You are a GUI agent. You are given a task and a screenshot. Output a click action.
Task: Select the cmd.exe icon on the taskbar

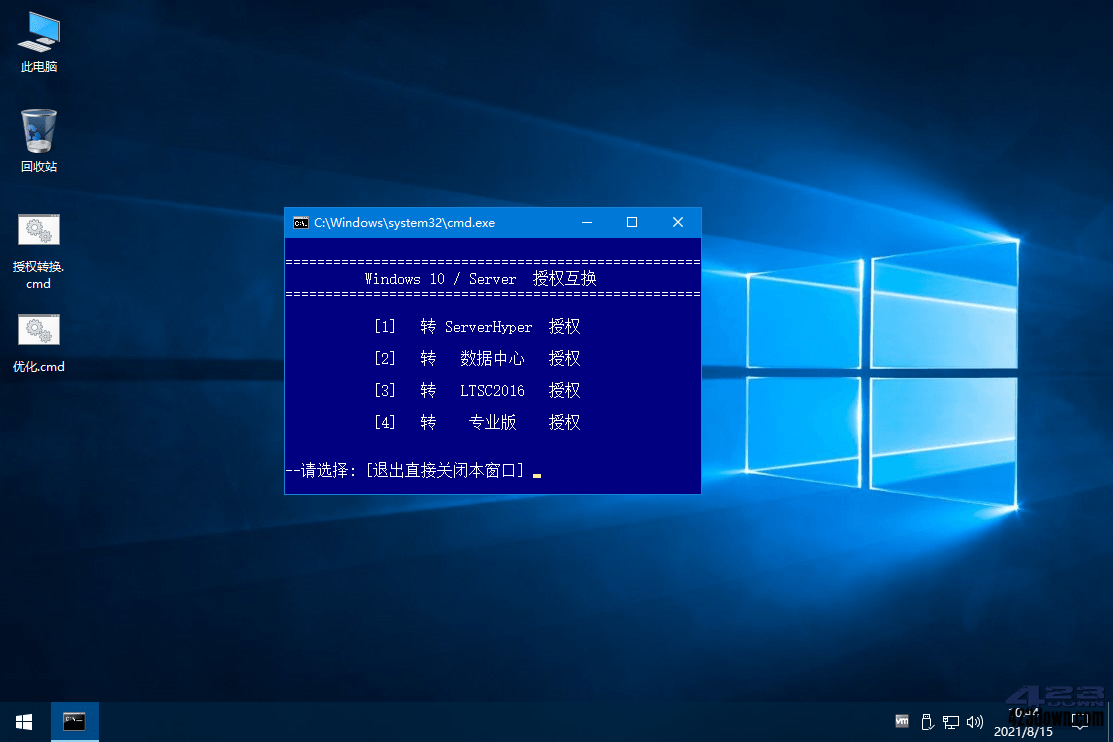click(x=75, y=721)
